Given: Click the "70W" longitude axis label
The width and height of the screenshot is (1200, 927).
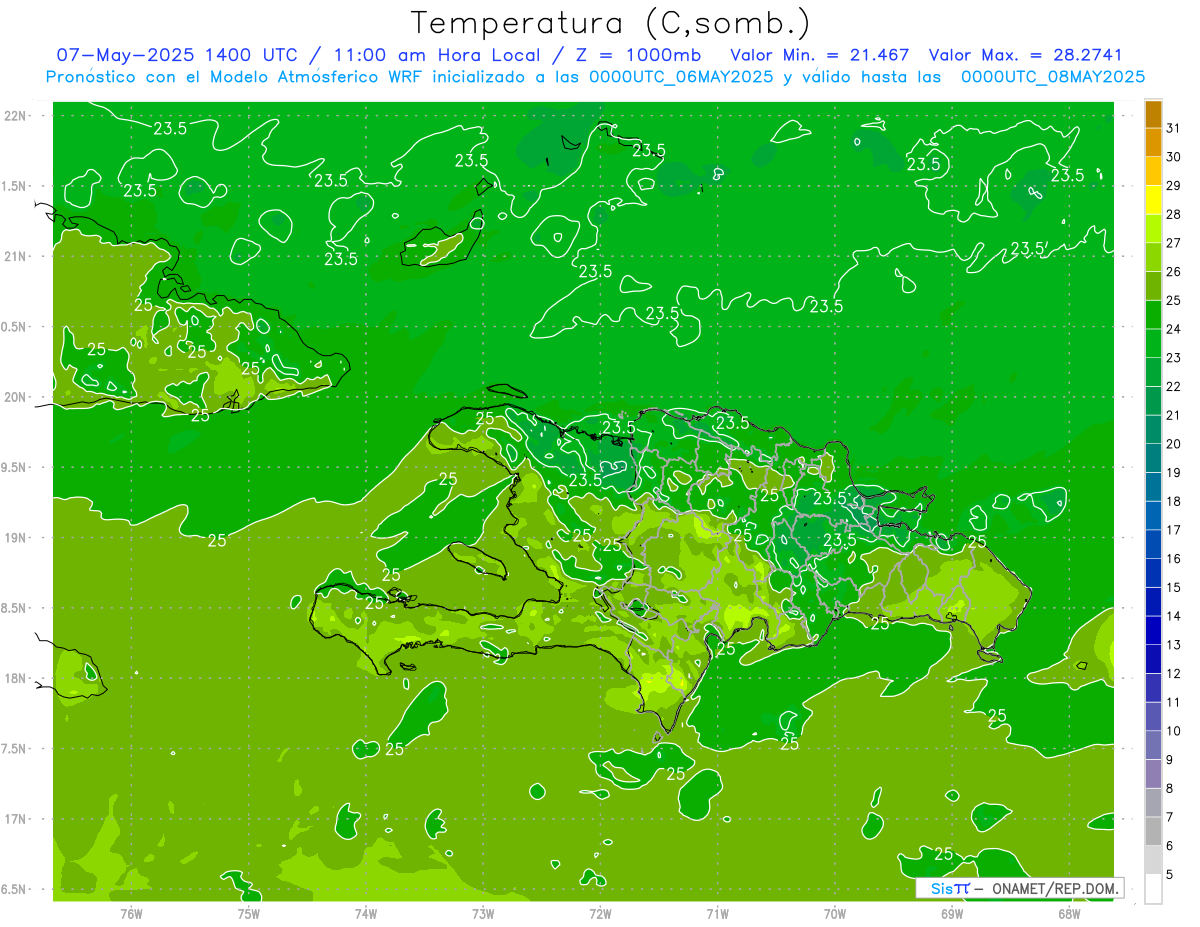Looking at the screenshot, I should pyautogui.click(x=834, y=913).
